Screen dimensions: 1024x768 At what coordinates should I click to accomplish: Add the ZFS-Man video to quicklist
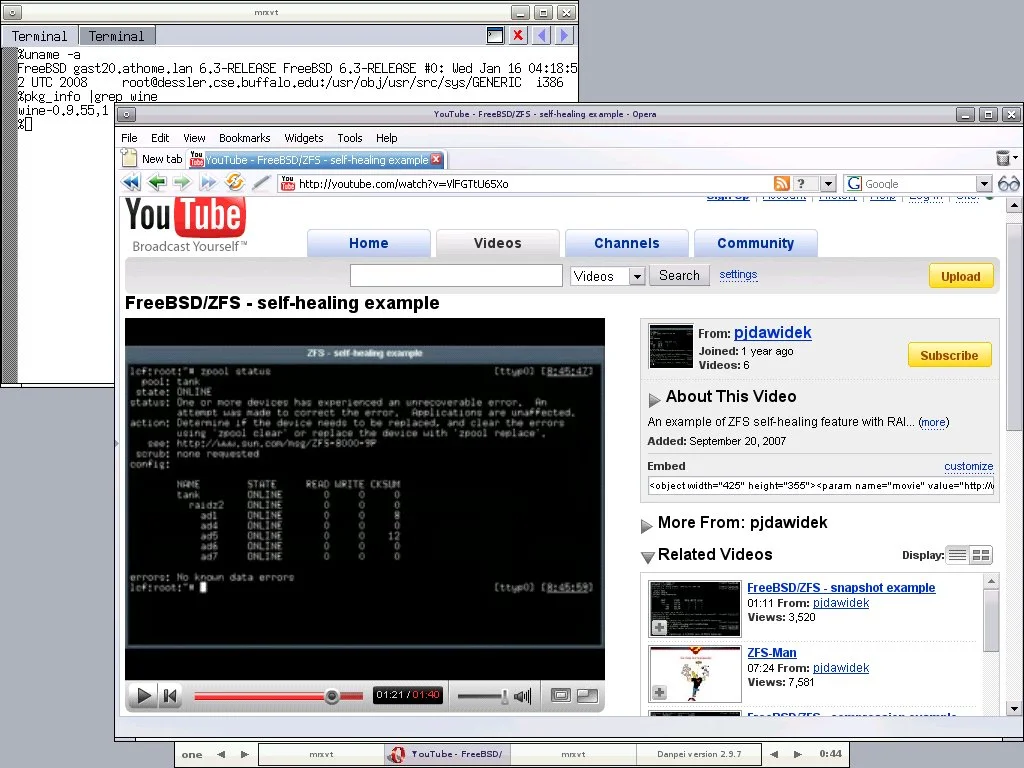pyautogui.click(x=660, y=692)
